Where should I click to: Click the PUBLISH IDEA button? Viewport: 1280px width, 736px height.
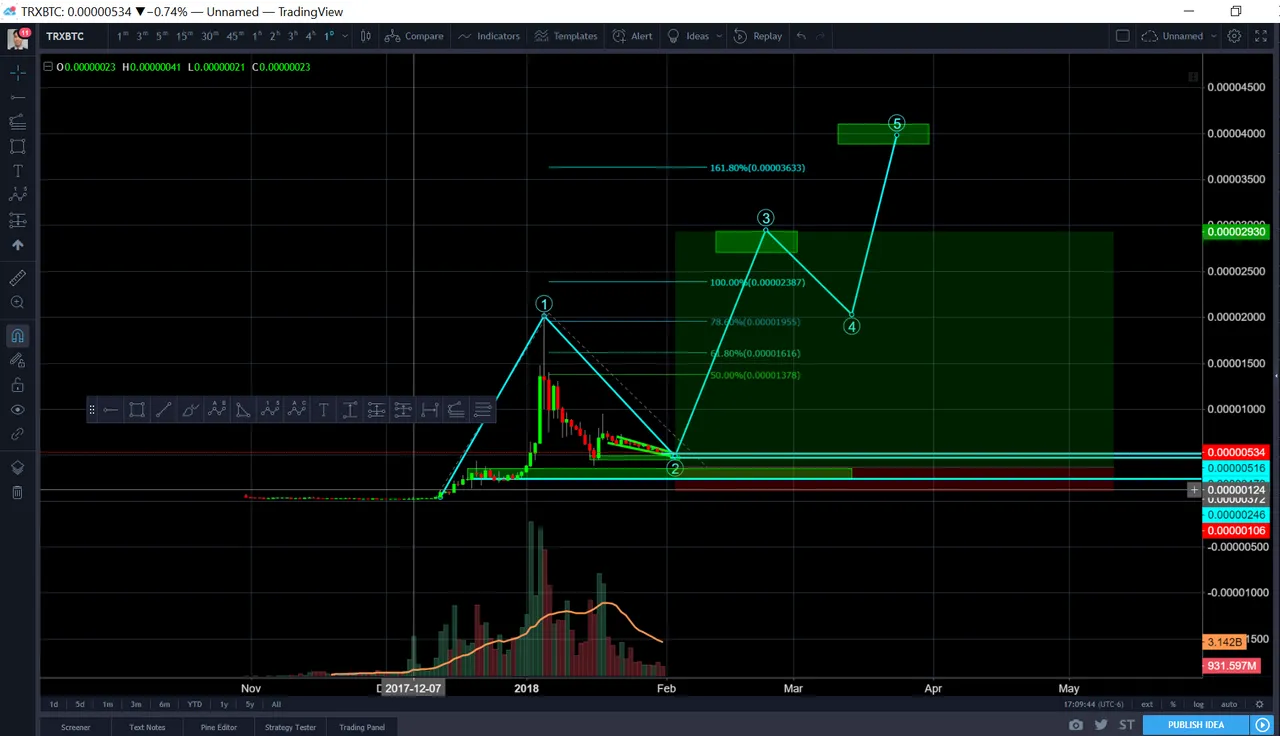pyautogui.click(x=1195, y=725)
